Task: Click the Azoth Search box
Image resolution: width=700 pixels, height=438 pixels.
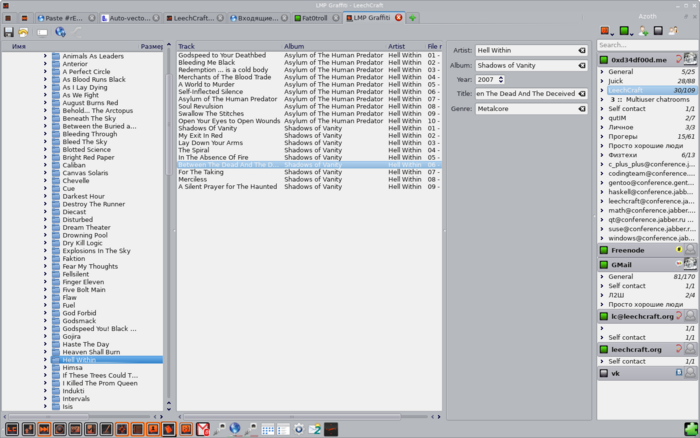Action: point(647,45)
